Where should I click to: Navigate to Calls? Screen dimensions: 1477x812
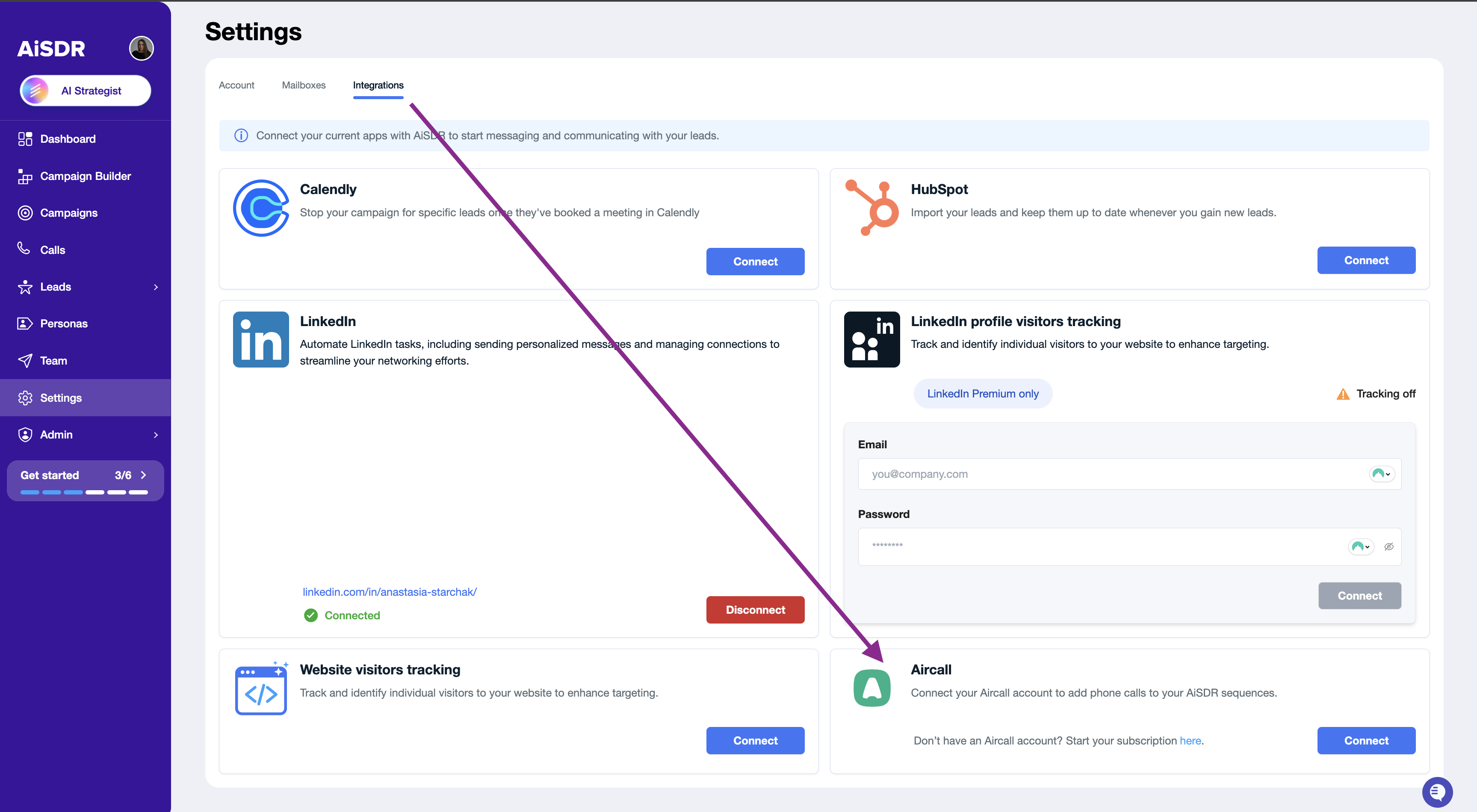coord(86,250)
